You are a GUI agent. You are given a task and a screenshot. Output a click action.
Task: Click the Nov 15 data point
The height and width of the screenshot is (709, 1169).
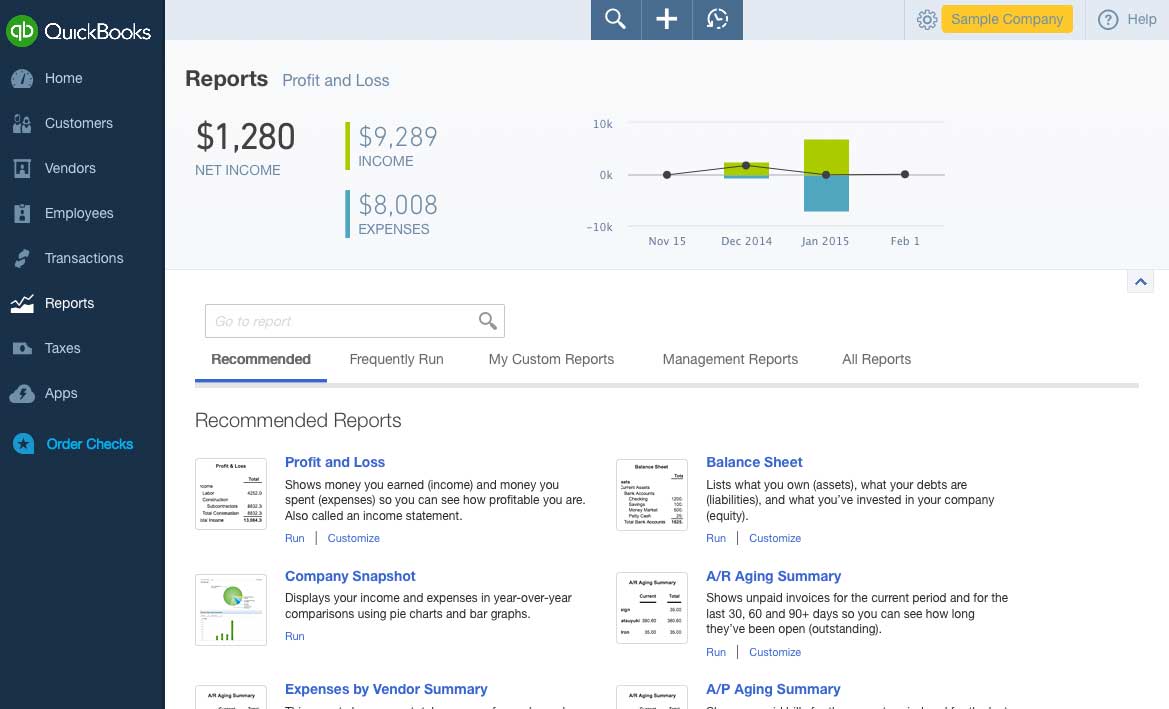pyautogui.click(x=667, y=175)
